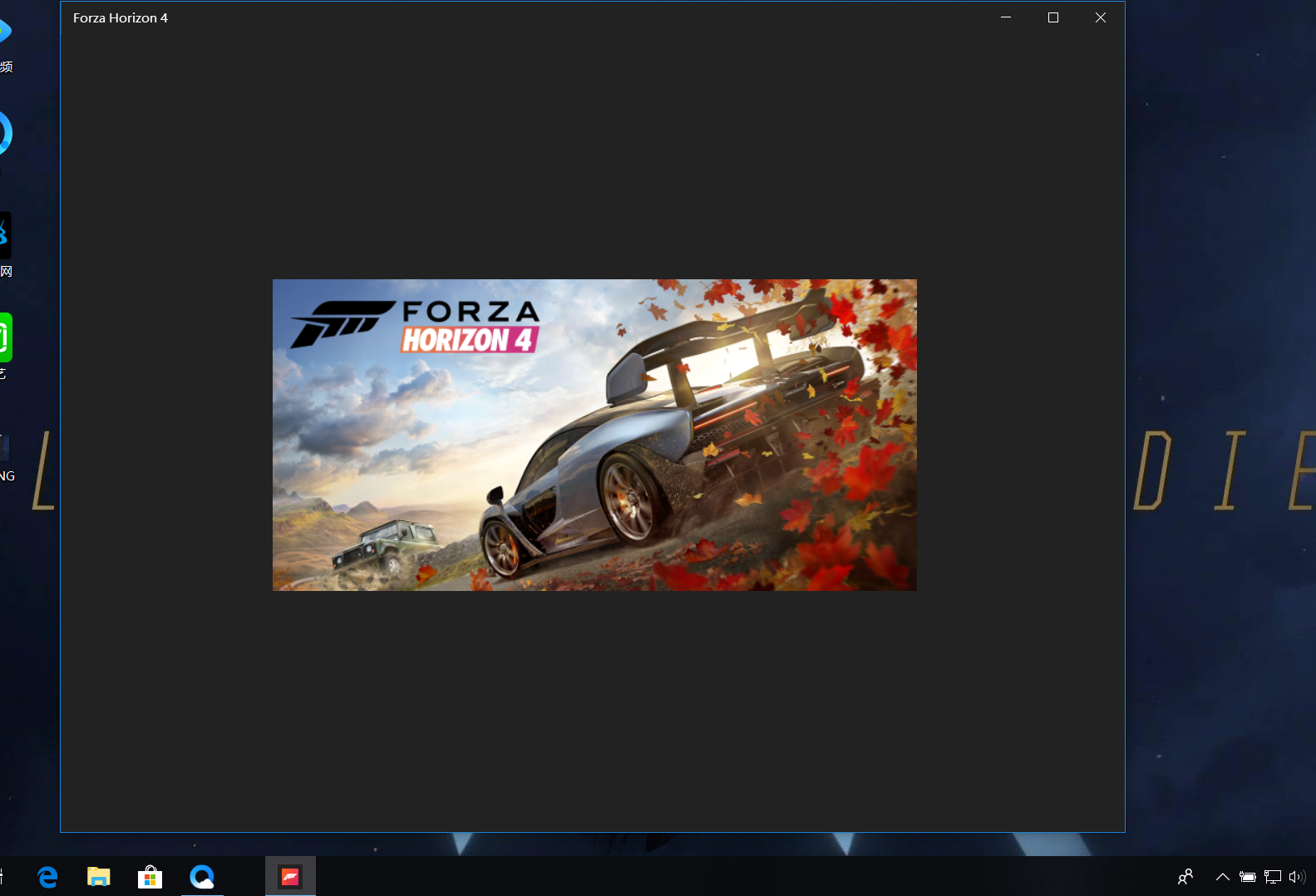The height and width of the screenshot is (896, 1316).
Task: Launch Microsoft Store from the taskbar
Action: click(150, 876)
